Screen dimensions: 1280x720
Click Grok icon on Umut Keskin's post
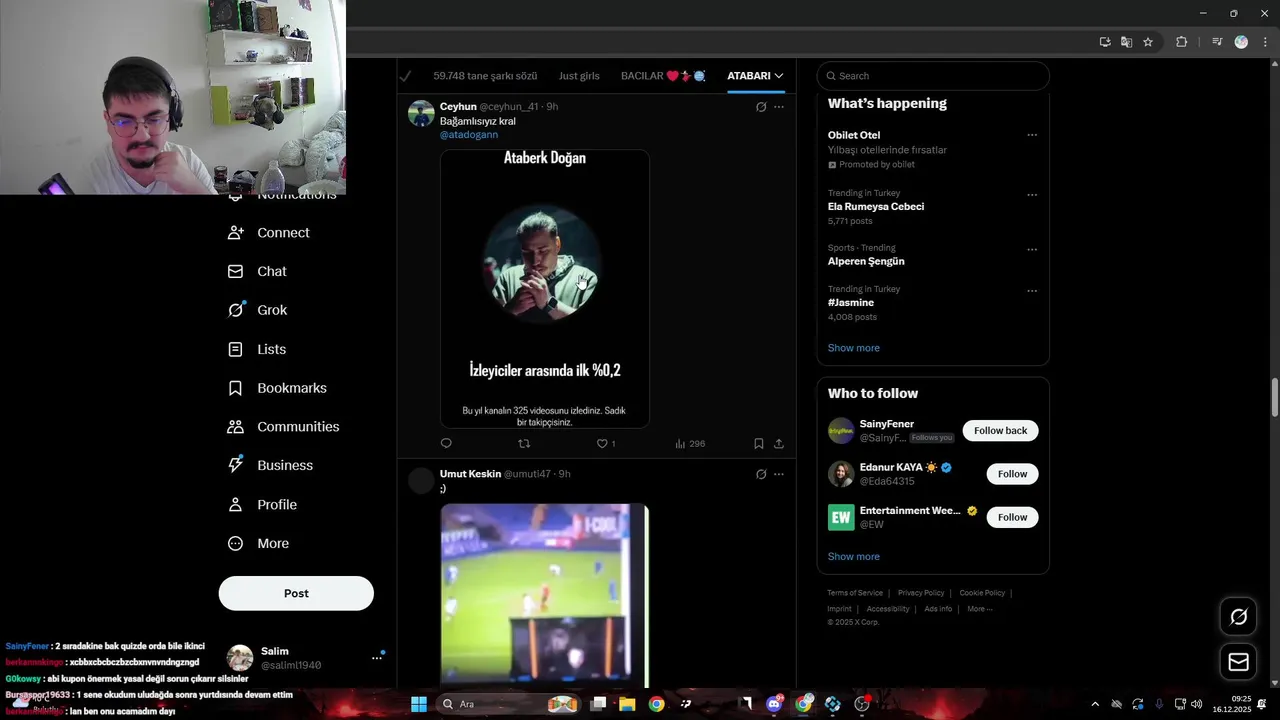761,474
